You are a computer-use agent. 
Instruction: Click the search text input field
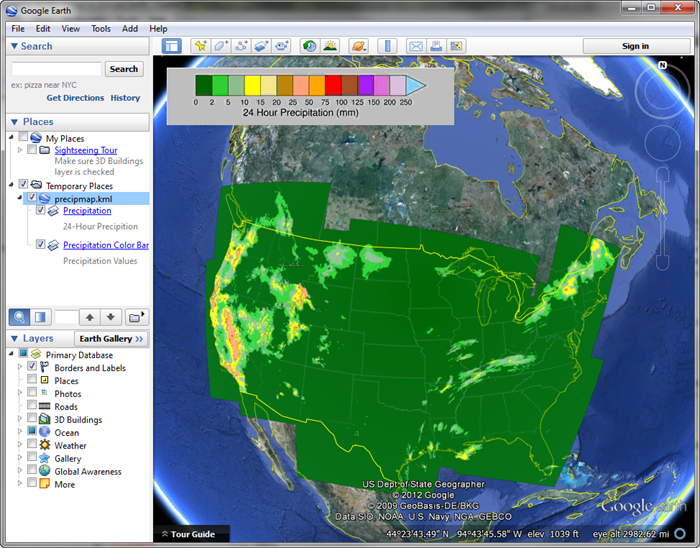(x=56, y=69)
